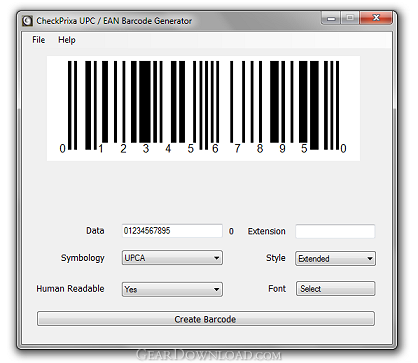
Task: Click the GearDownload.com watermark
Action: pyautogui.click(x=209, y=355)
